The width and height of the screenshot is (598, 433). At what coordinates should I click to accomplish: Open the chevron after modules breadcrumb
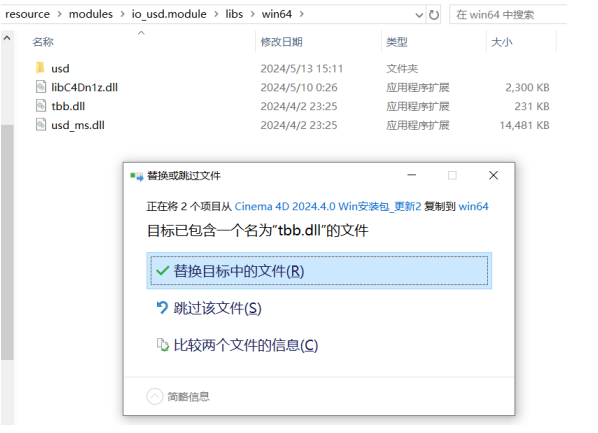tap(122, 14)
